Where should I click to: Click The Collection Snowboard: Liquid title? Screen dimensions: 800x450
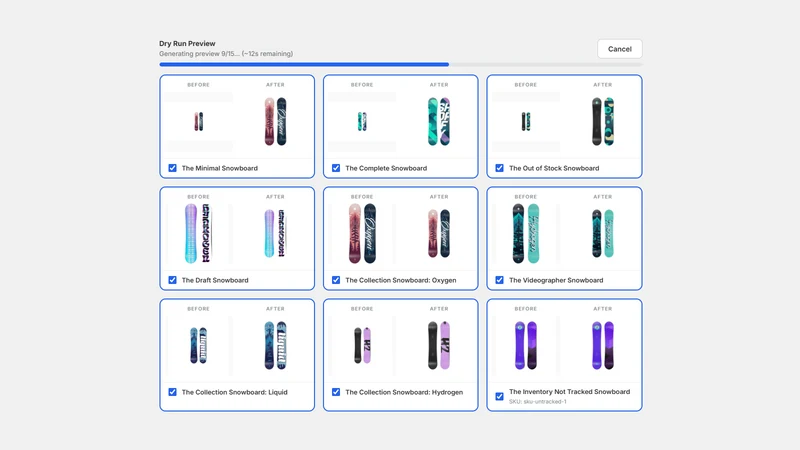(x=234, y=392)
